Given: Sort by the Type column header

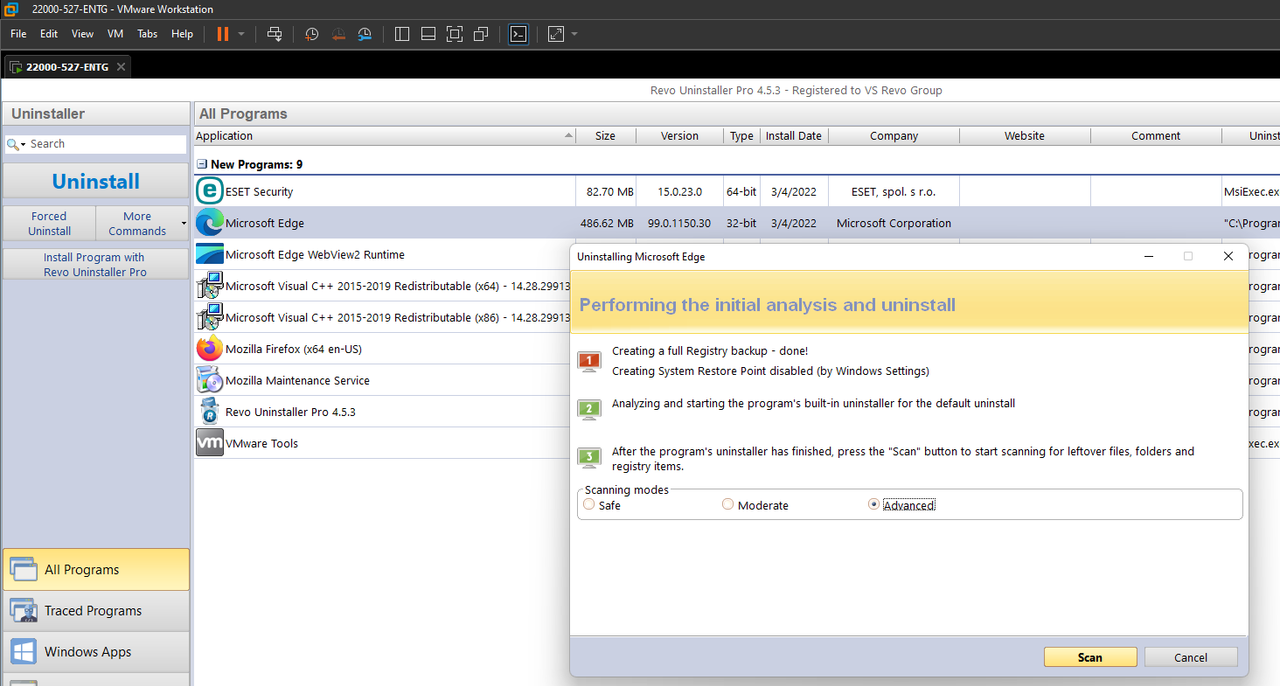Looking at the screenshot, I should tap(741, 136).
